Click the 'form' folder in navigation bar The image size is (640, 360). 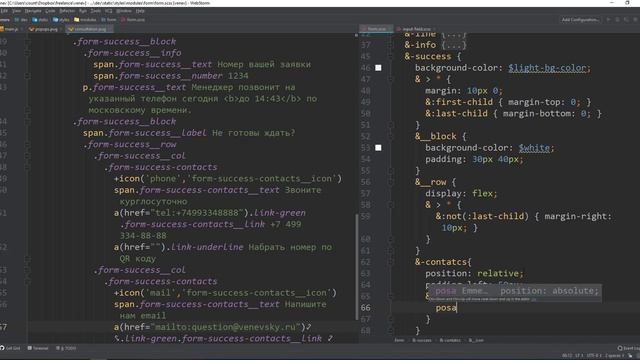(x=109, y=20)
